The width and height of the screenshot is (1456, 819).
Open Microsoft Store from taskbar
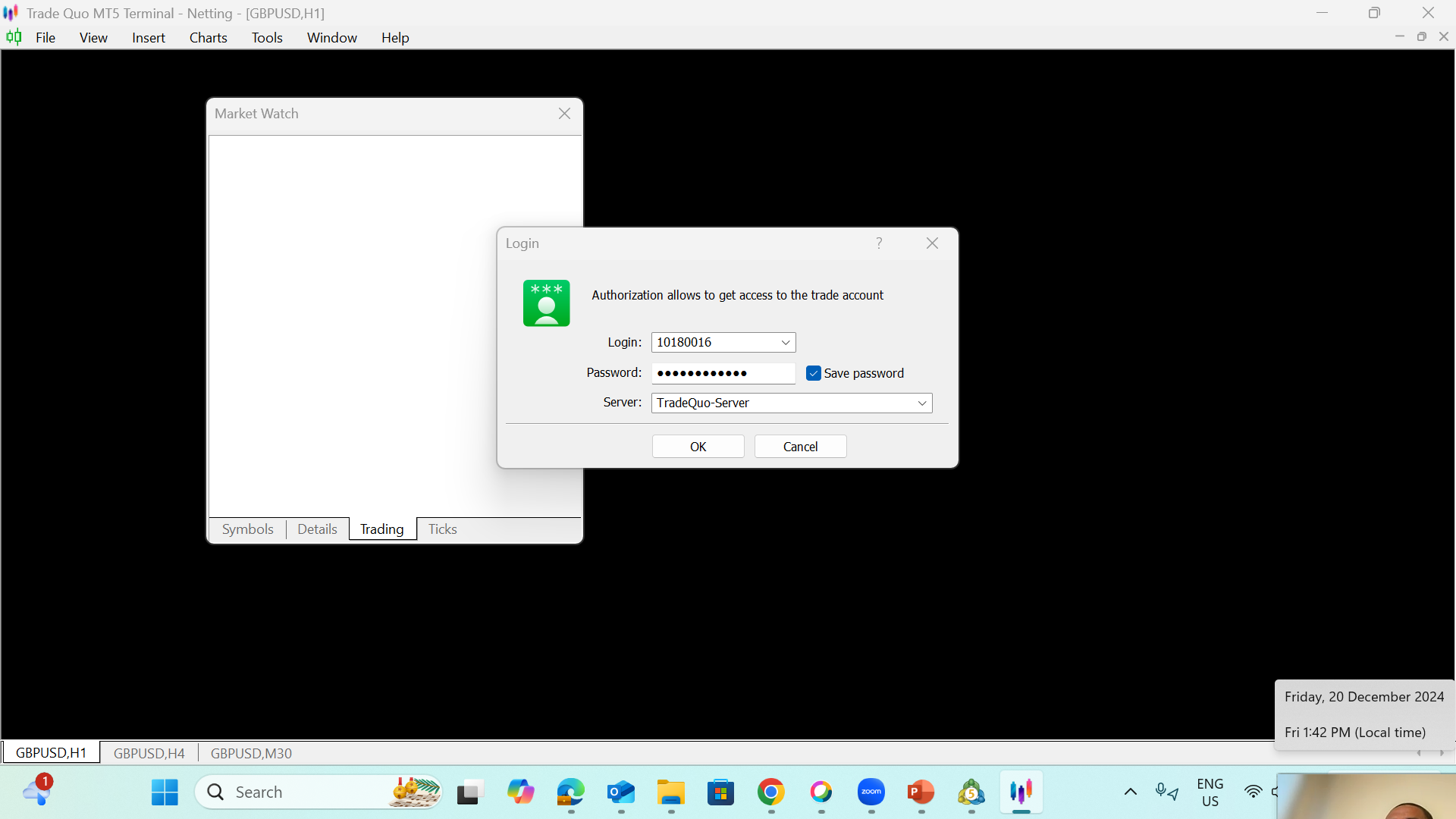click(x=720, y=792)
